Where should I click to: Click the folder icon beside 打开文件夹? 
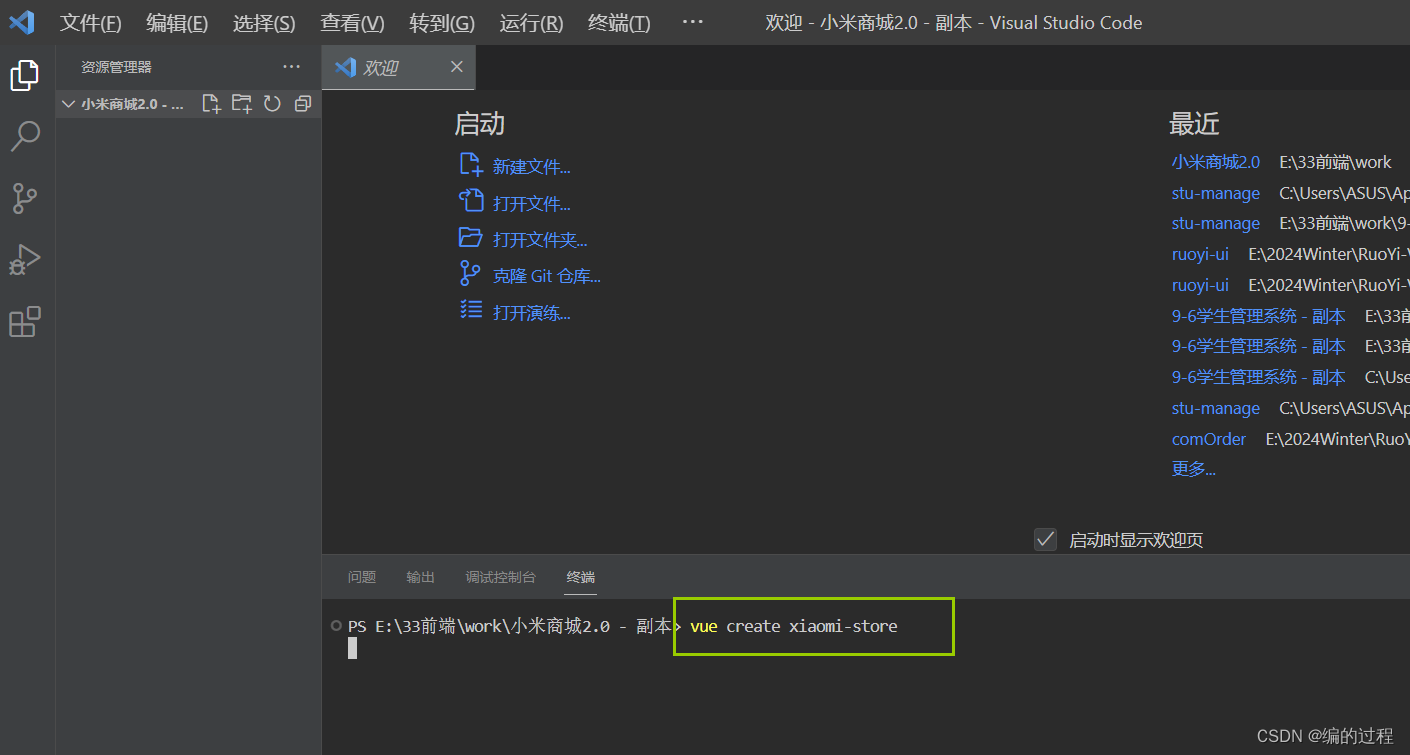click(x=471, y=238)
